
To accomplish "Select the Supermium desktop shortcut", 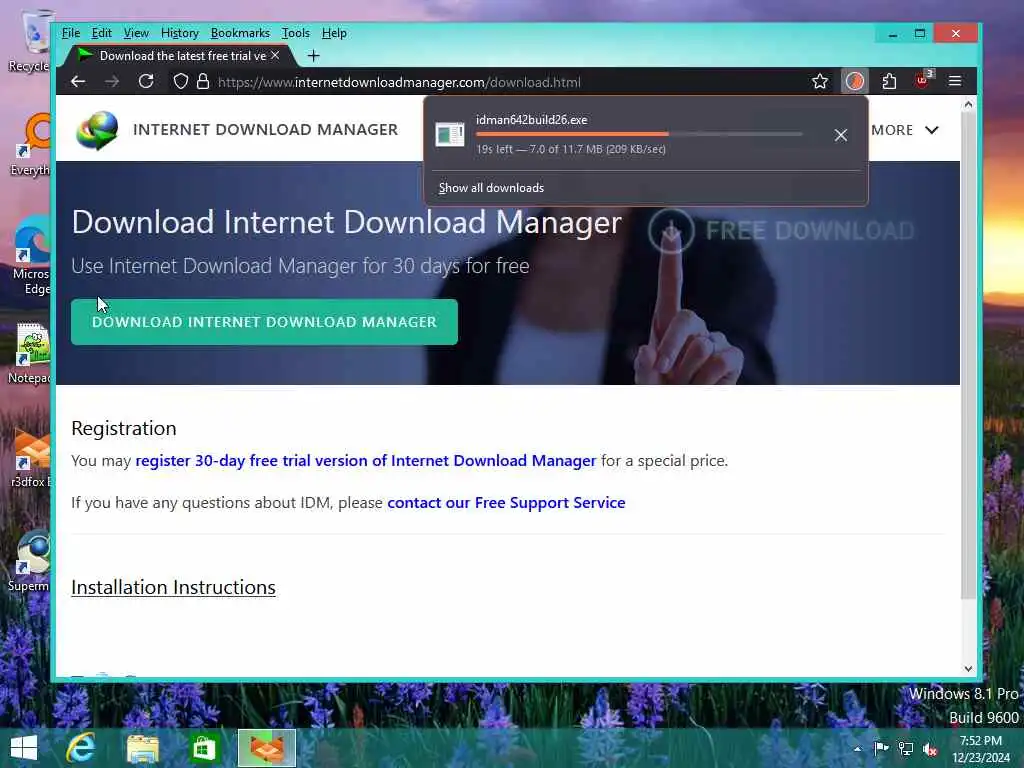I will coord(29,562).
